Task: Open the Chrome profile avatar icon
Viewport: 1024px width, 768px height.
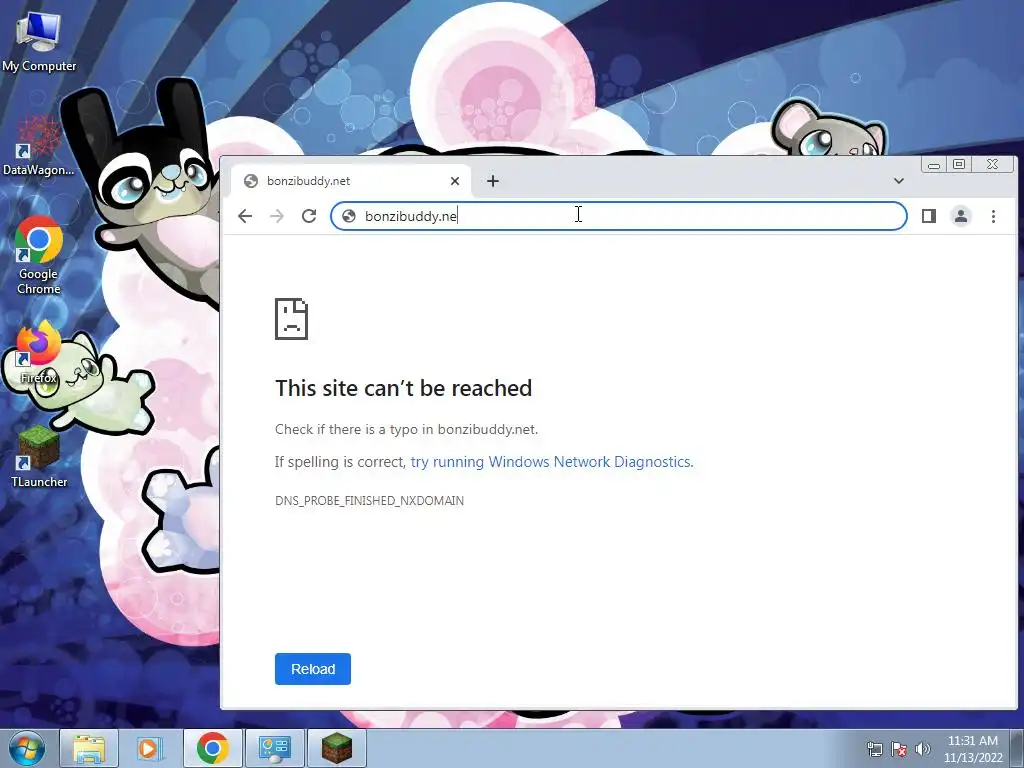Action: (961, 216)
